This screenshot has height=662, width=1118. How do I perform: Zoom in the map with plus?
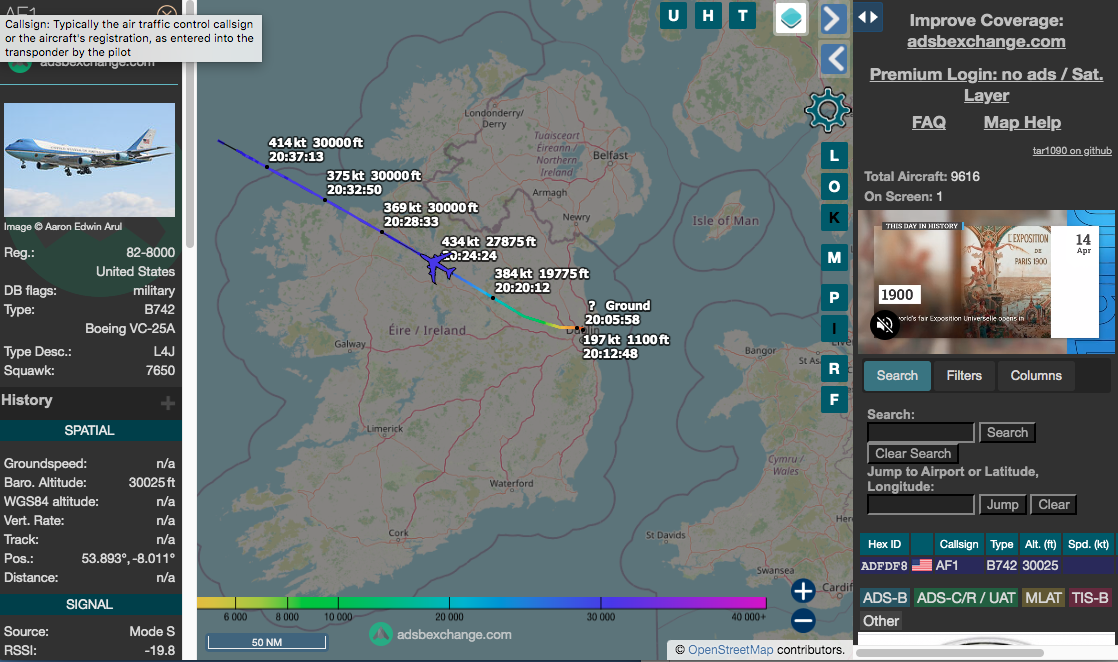pos(803,591)
